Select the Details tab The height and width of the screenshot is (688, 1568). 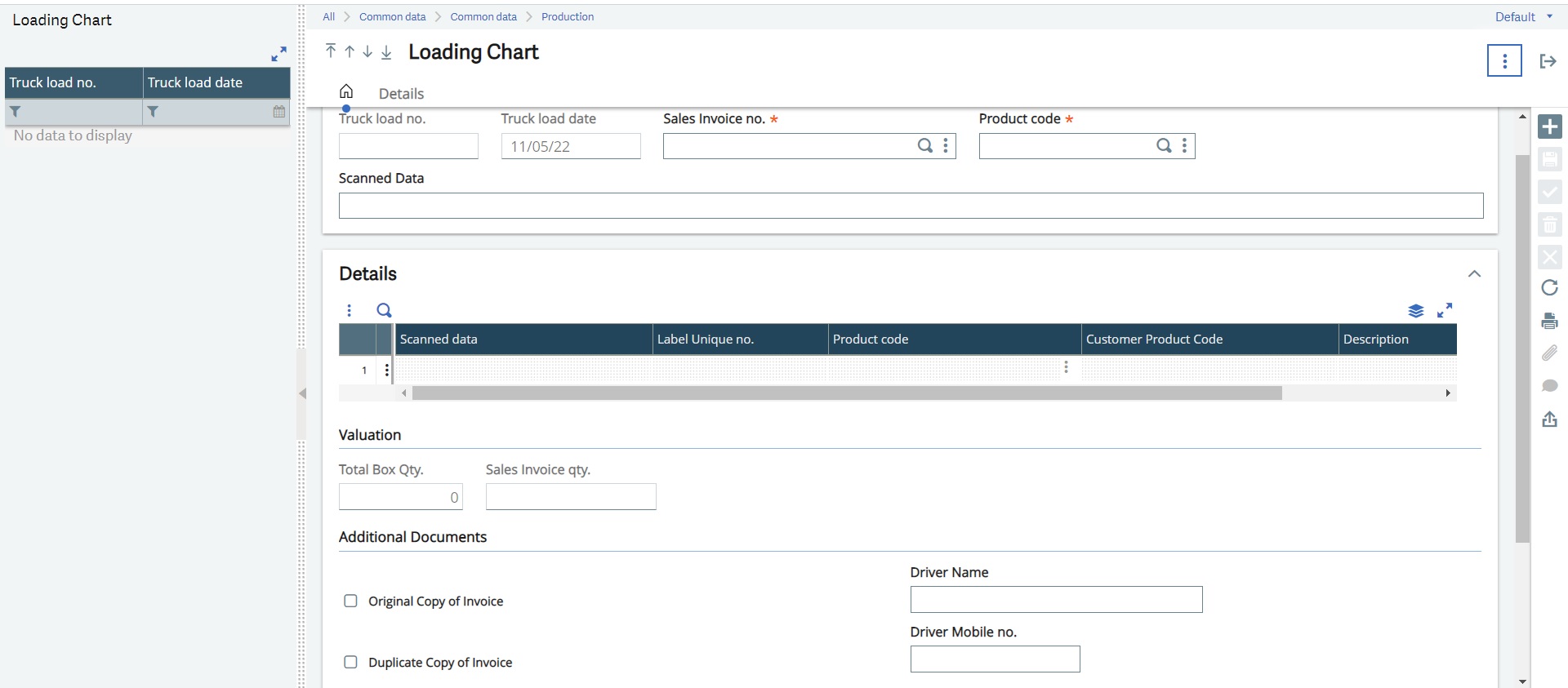(401, 93)
